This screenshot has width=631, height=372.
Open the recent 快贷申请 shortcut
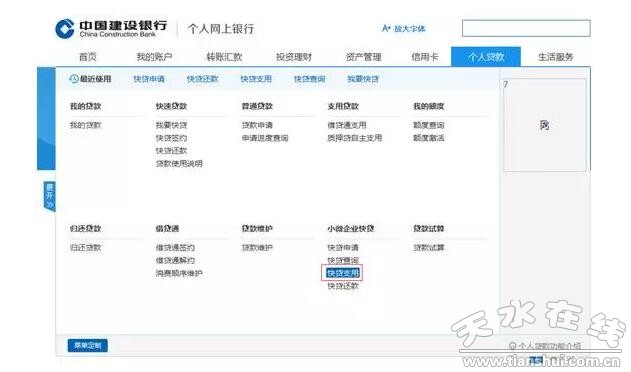[149, 79]
